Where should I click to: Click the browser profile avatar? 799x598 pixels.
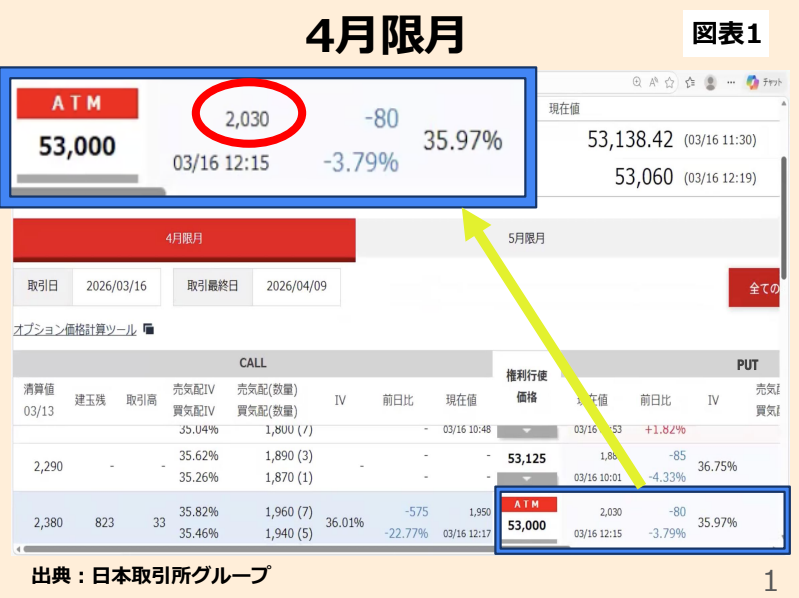click(x=710, y=83)
